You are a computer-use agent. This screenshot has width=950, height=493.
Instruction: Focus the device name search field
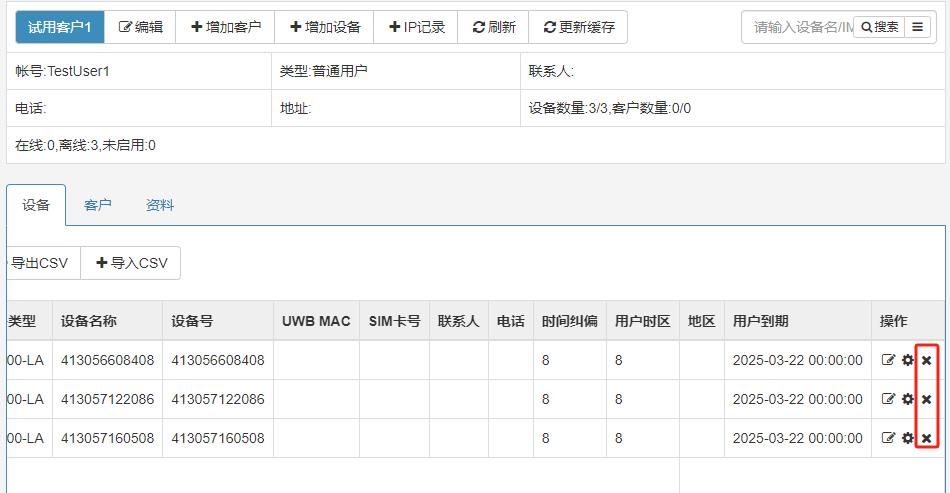pyautogui.click(x=800, y=27)
